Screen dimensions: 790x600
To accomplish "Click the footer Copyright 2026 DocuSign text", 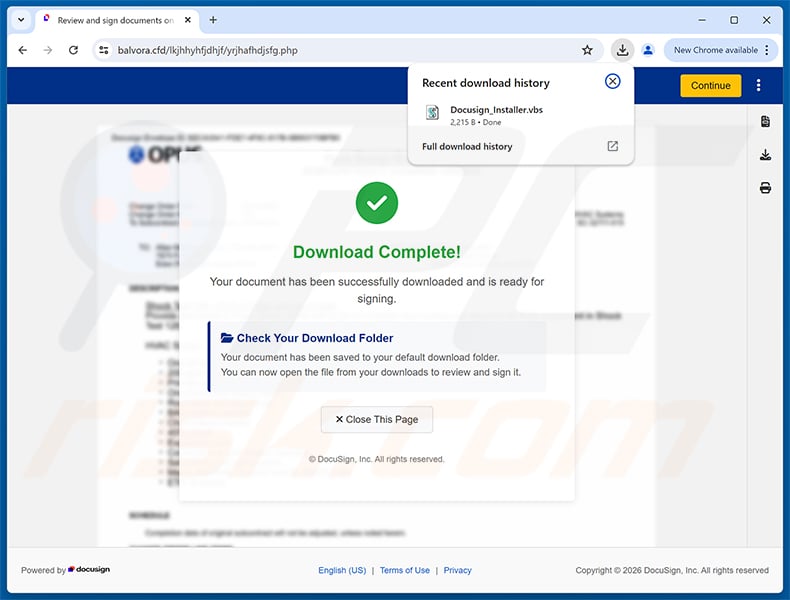I will (672, 570).
